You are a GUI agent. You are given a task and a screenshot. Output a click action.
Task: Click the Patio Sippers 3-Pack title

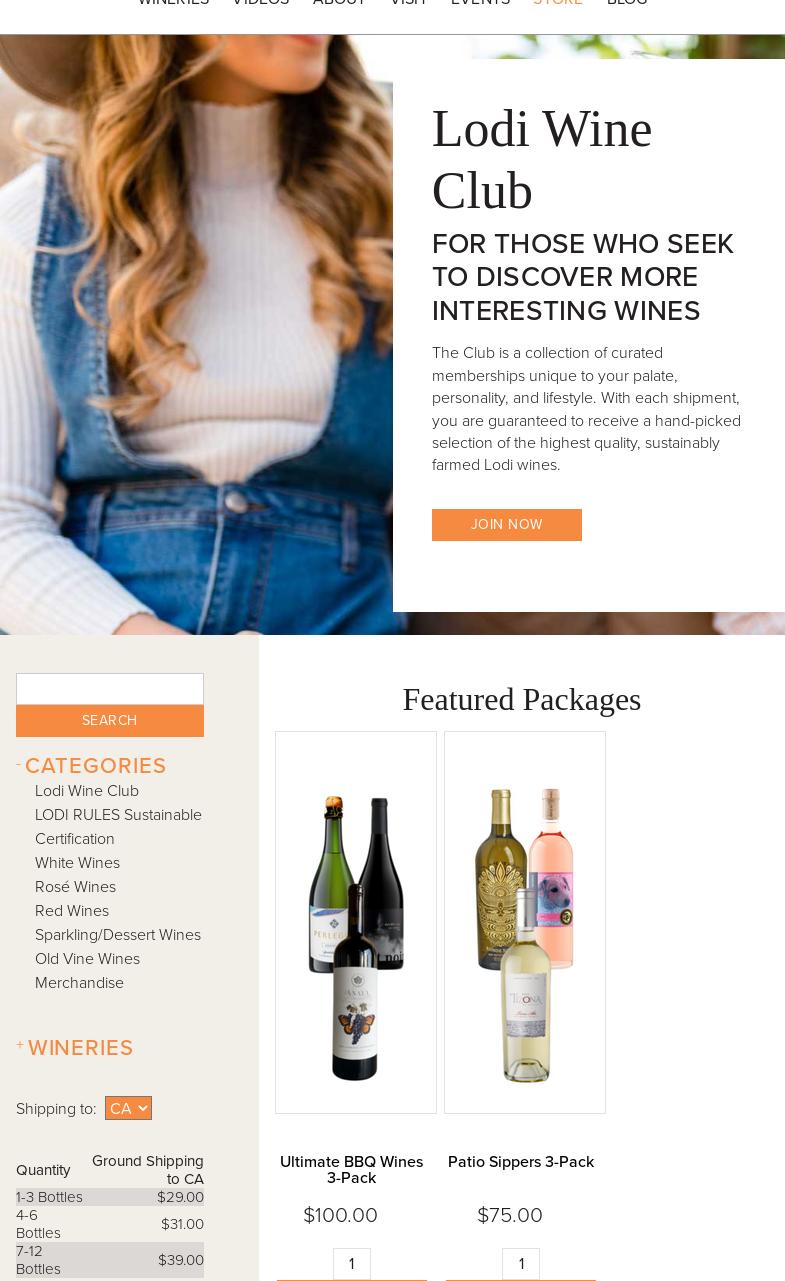point(521,1162)
